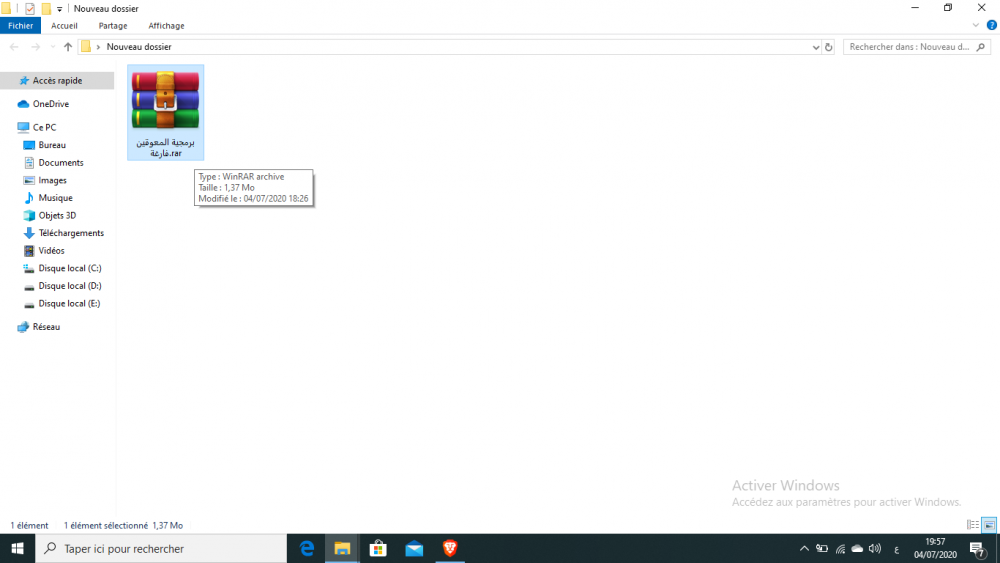The width and height of the screenshot is (1000, 563).
Task: Customize quick access toolbar dropdown
Action: pyautogui.click(x=59, y=9)
